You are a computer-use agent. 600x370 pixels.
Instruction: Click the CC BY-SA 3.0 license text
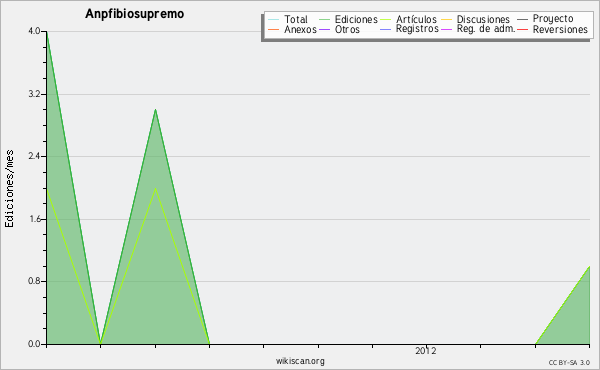[569, 362]
